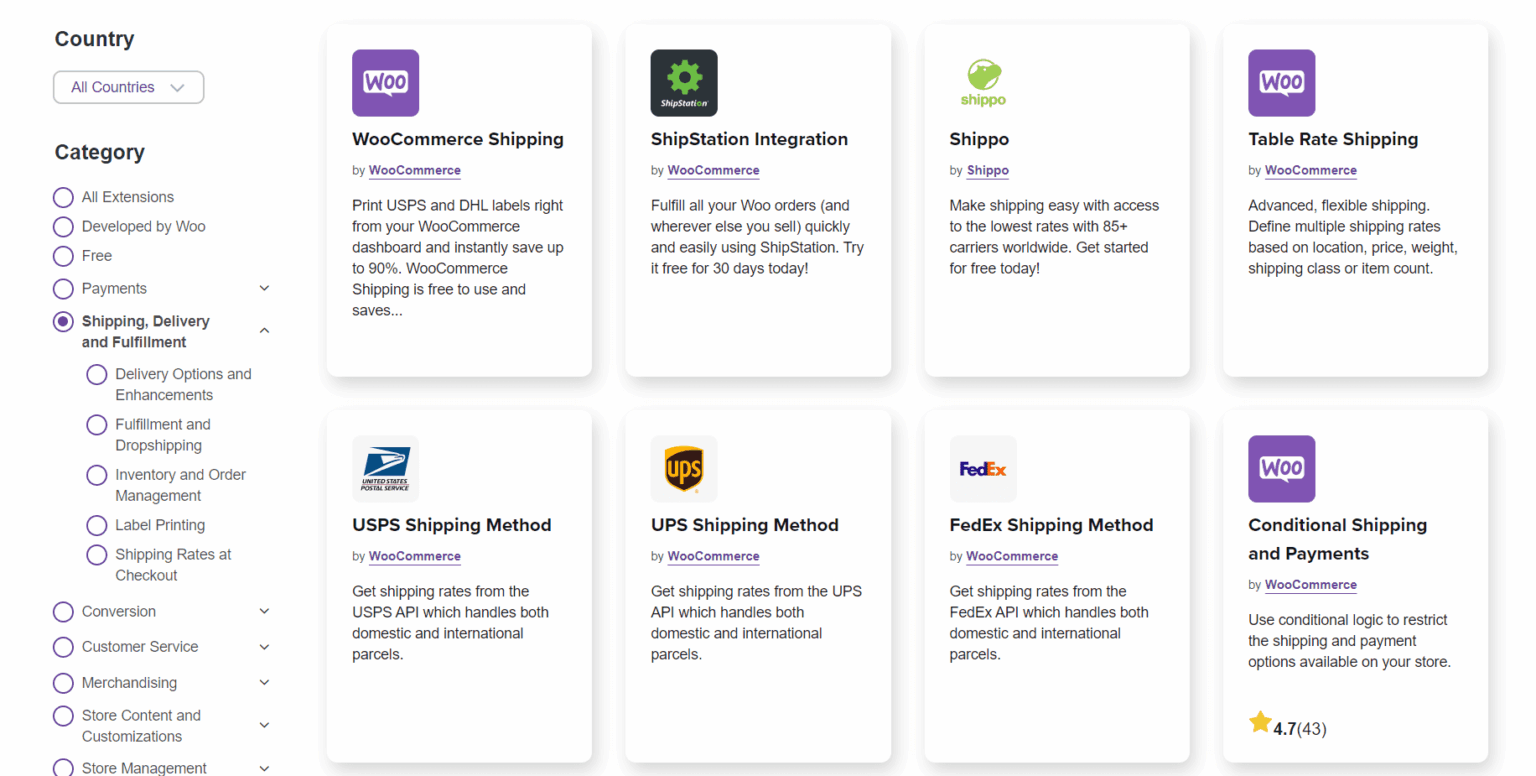
Task: Open the Shippo extension title
Action: coord(979,139)
